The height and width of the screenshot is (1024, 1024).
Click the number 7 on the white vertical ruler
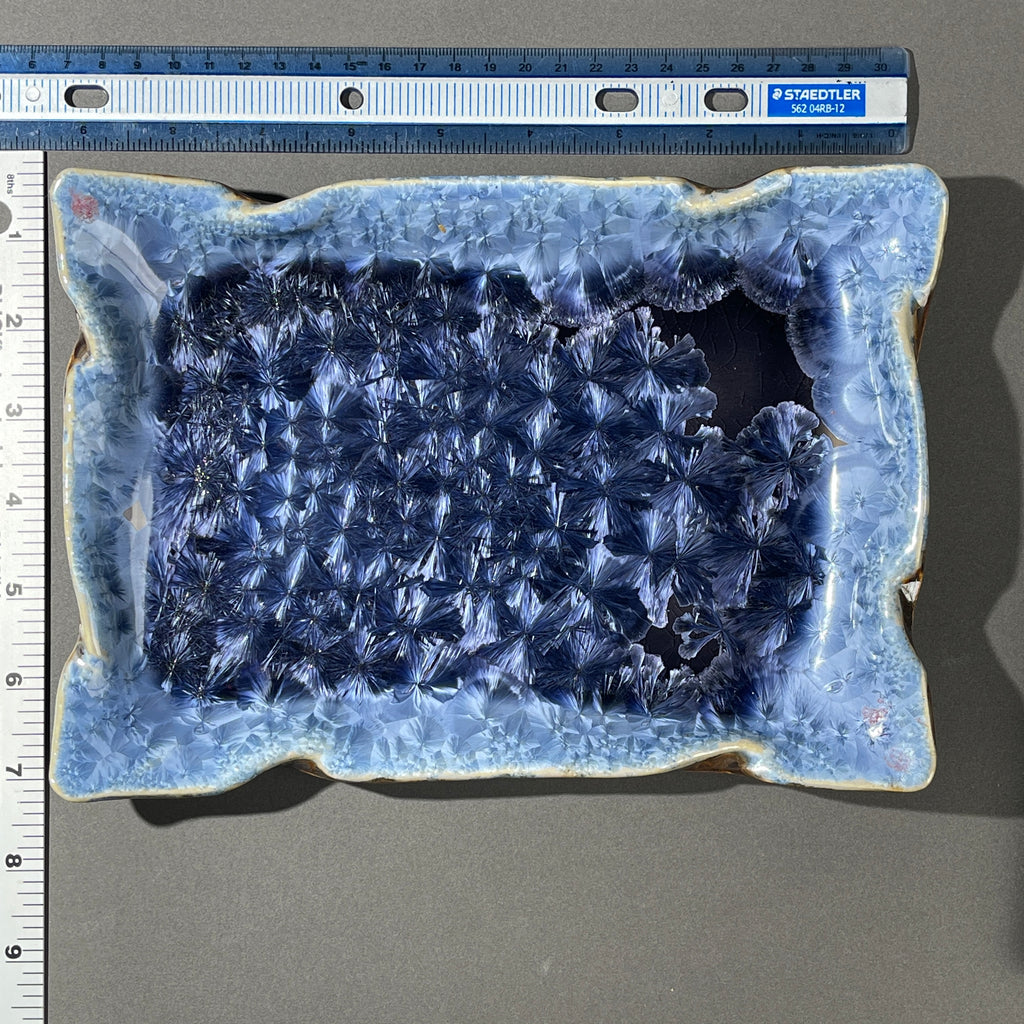pos(13,771)
